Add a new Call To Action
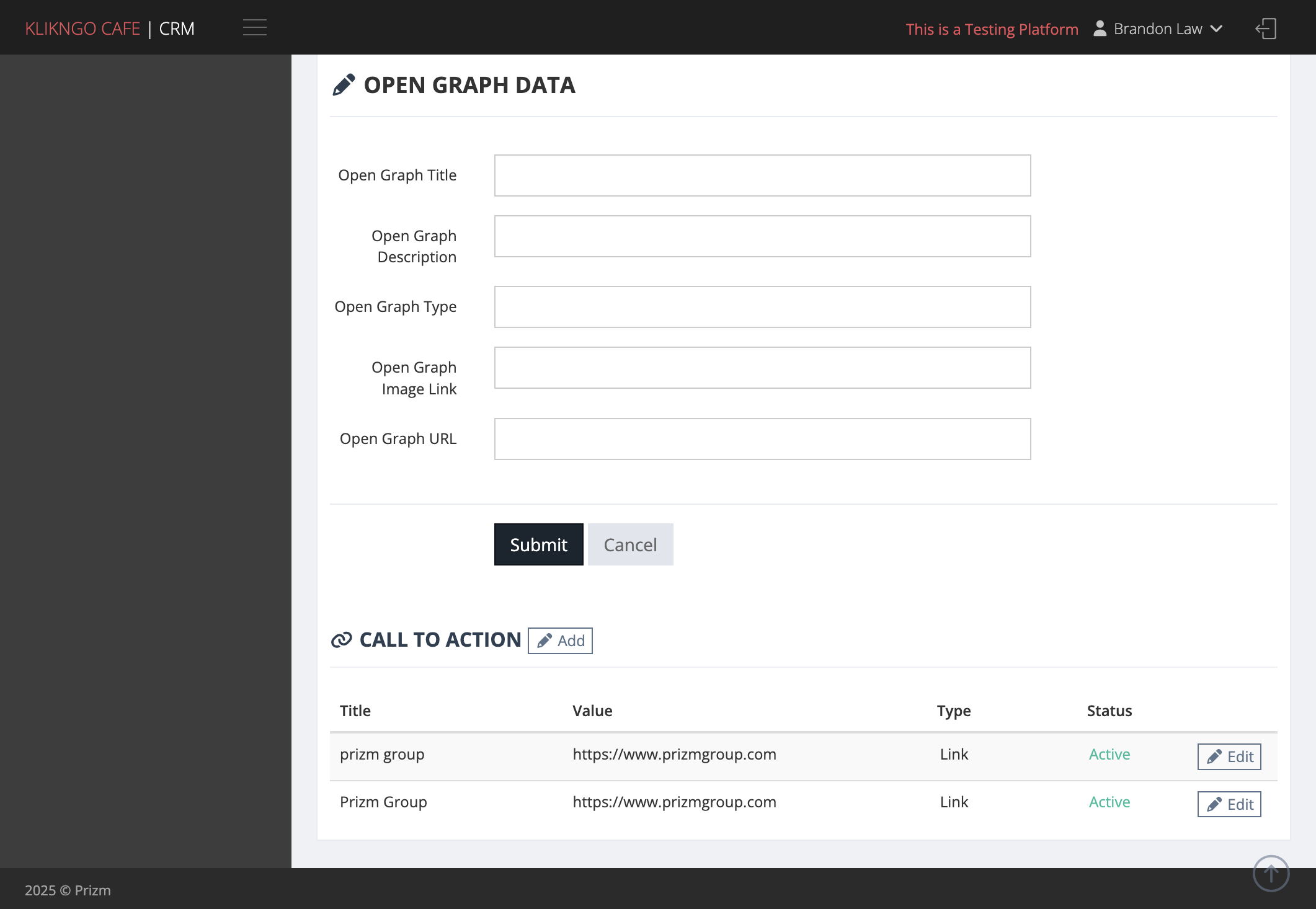 click(x=560, y=641)
